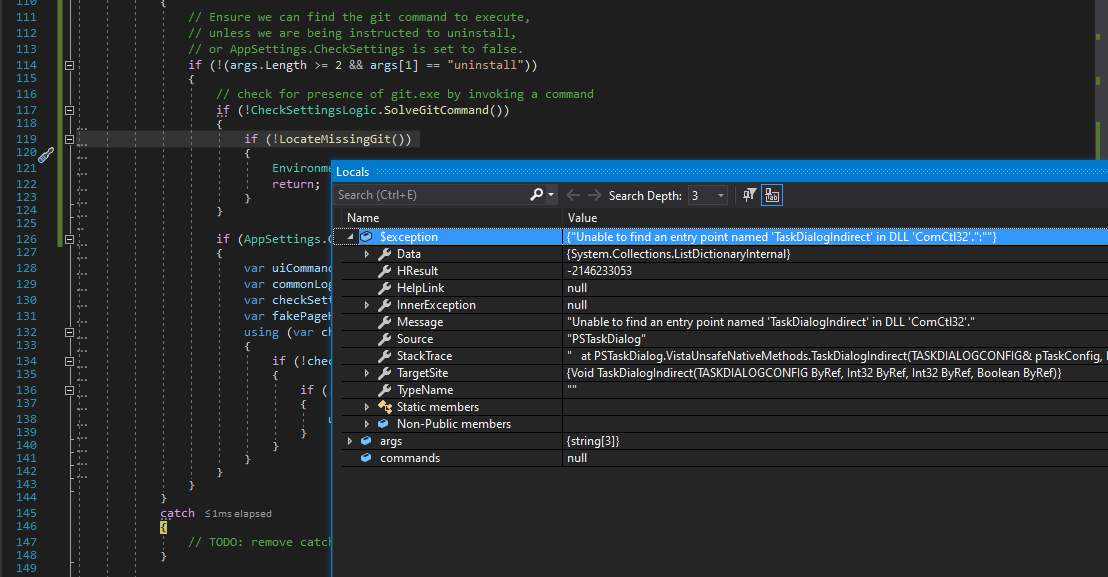Viewport: 1108px width, 577px height.
Task: Collapse the if block region at line 119
Action: click(68, 139)
